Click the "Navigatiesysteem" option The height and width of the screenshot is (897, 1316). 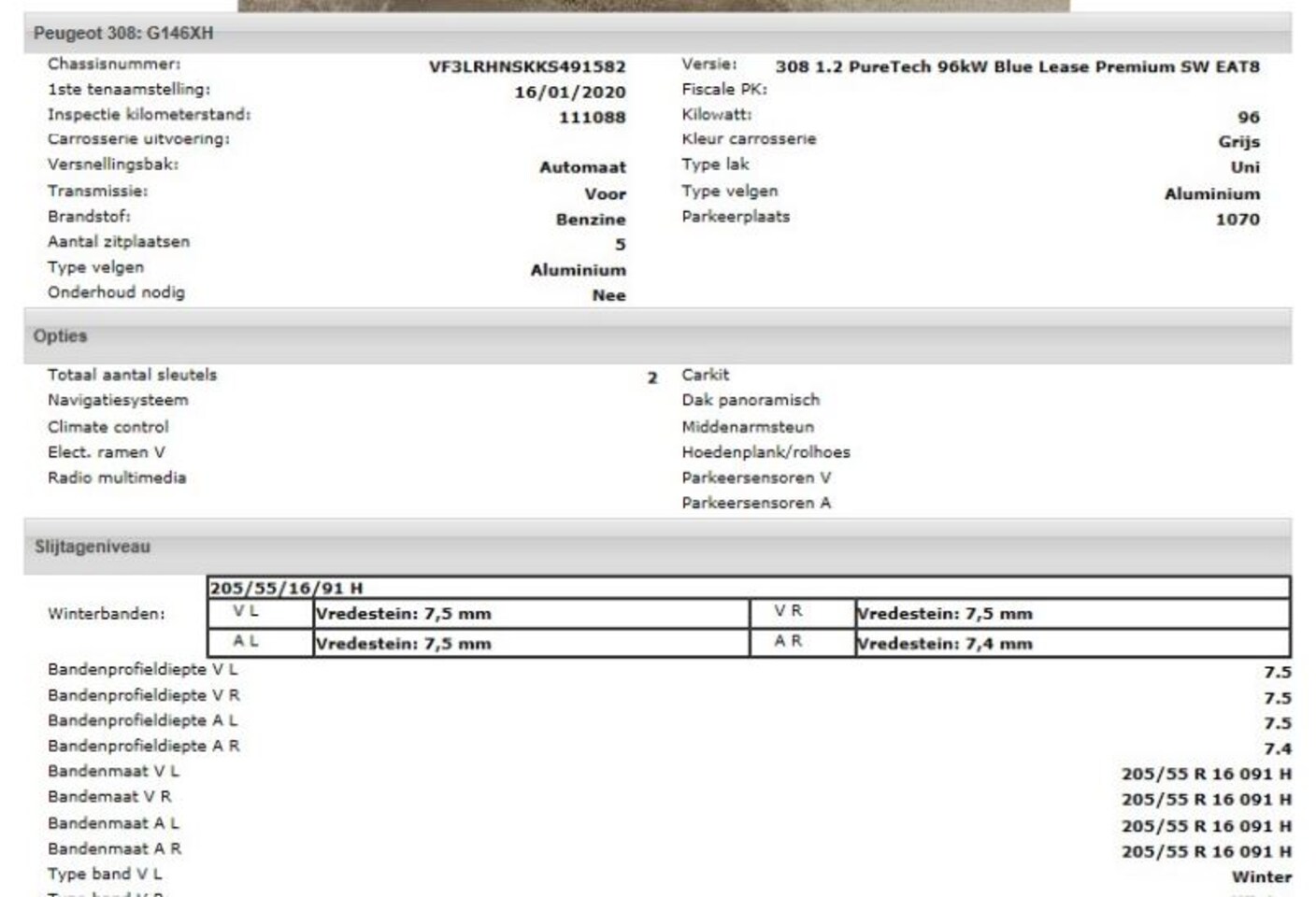118,400
